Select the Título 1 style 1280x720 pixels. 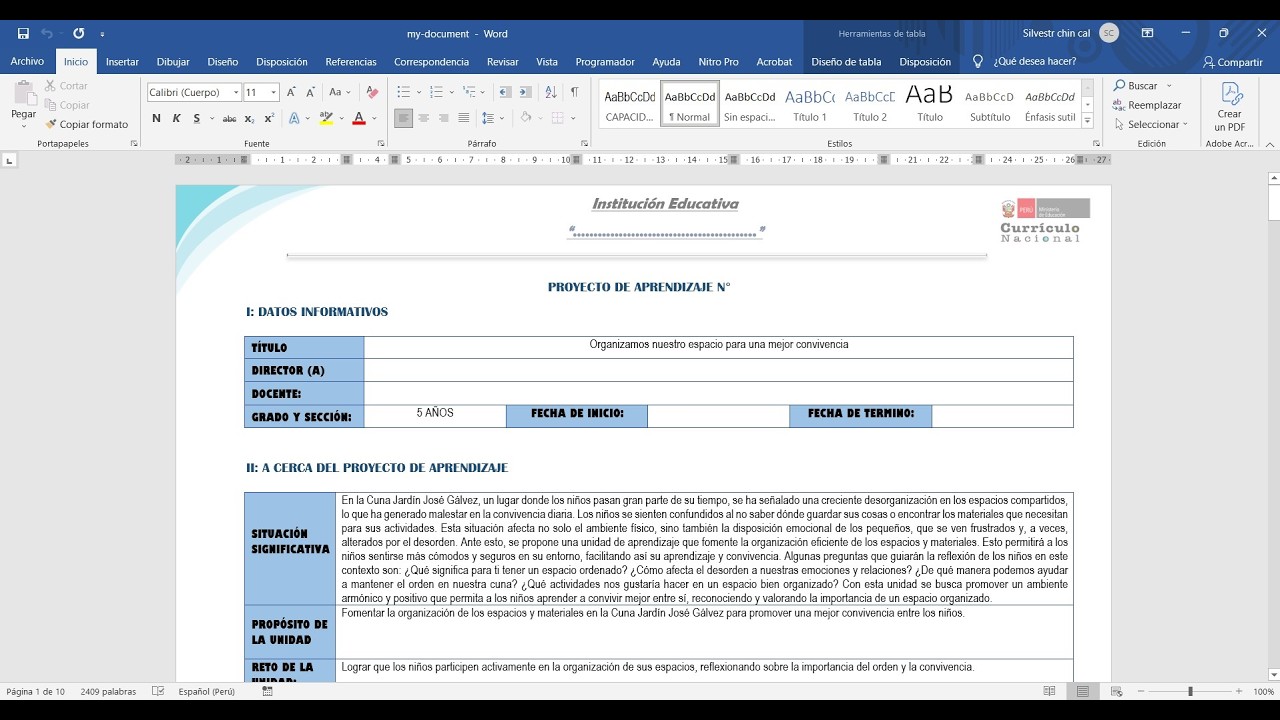click(x=810, y=104)
